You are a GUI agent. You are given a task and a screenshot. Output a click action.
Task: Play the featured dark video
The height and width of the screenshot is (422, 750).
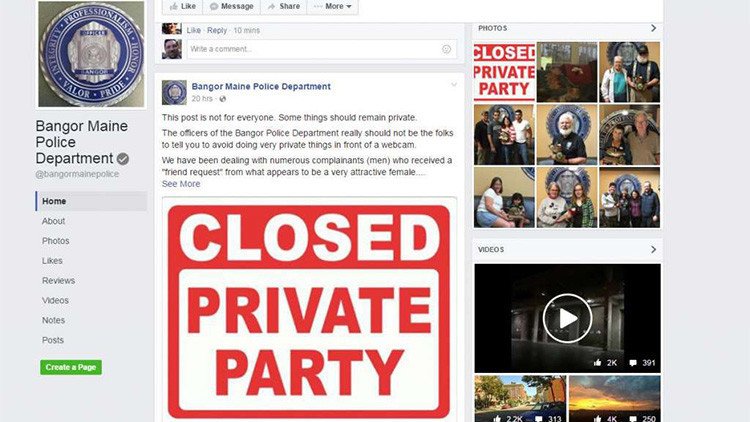(x=567, y=318)
